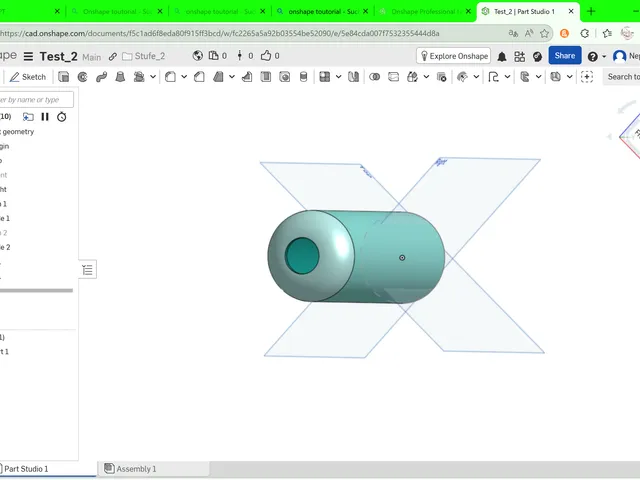Expand the plane tool dropdown

569,77
